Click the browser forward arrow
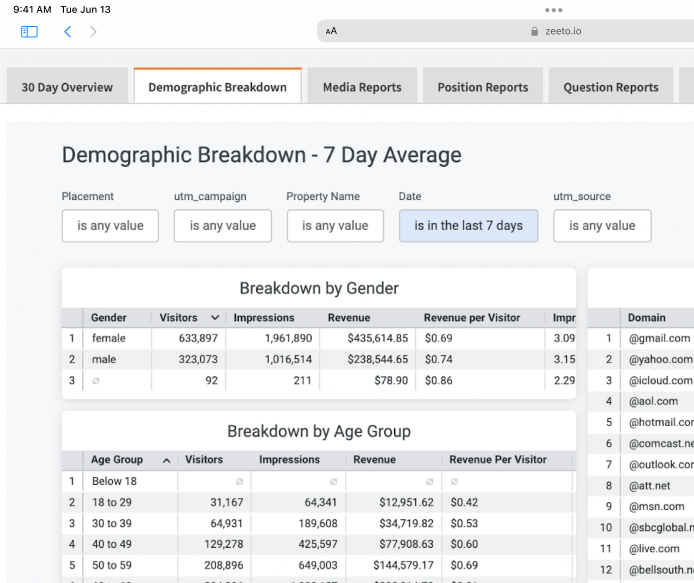This screenshot has width=694, height=583. coord(93,32)
